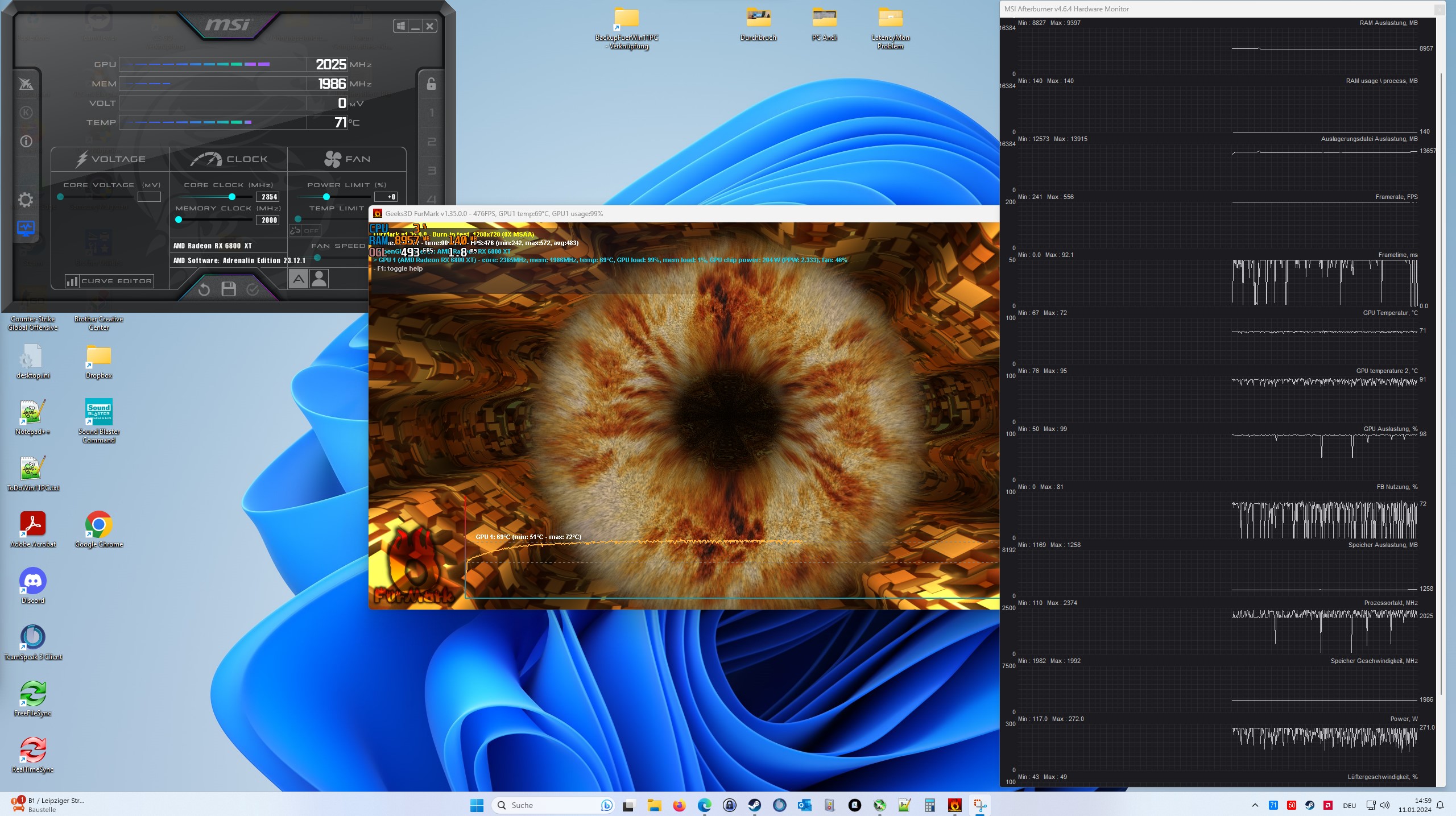Image resolution: width=1456 pixels, height=816 pixels.
Task: Toggle the user-defined fan control icon
Action: pyautogui.click(x=320, y=279)
